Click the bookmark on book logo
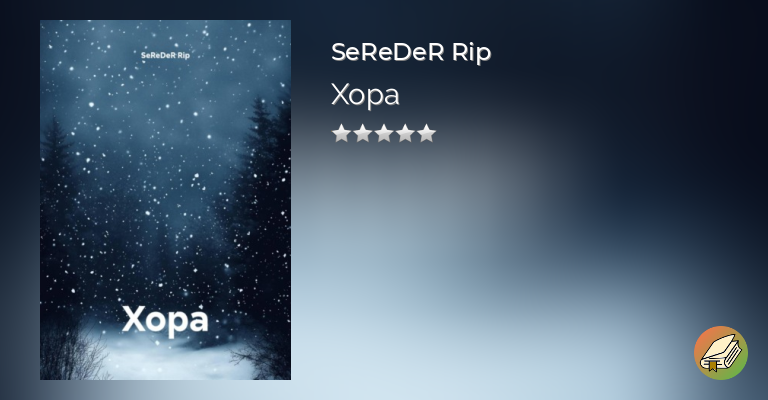 pyautogui.click(x=713, y=365)
